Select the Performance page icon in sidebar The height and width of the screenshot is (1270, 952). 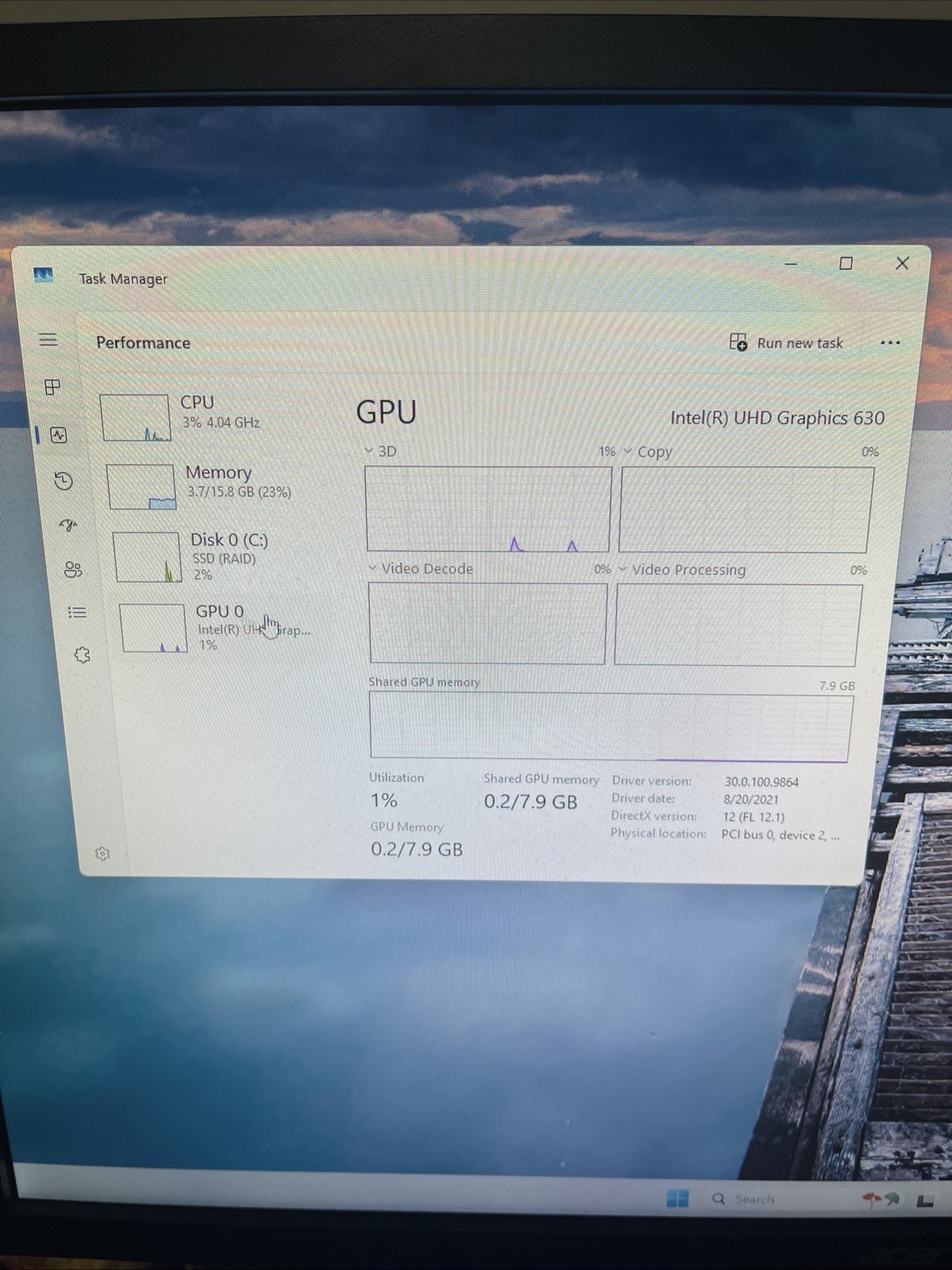[x=58, y=434]
